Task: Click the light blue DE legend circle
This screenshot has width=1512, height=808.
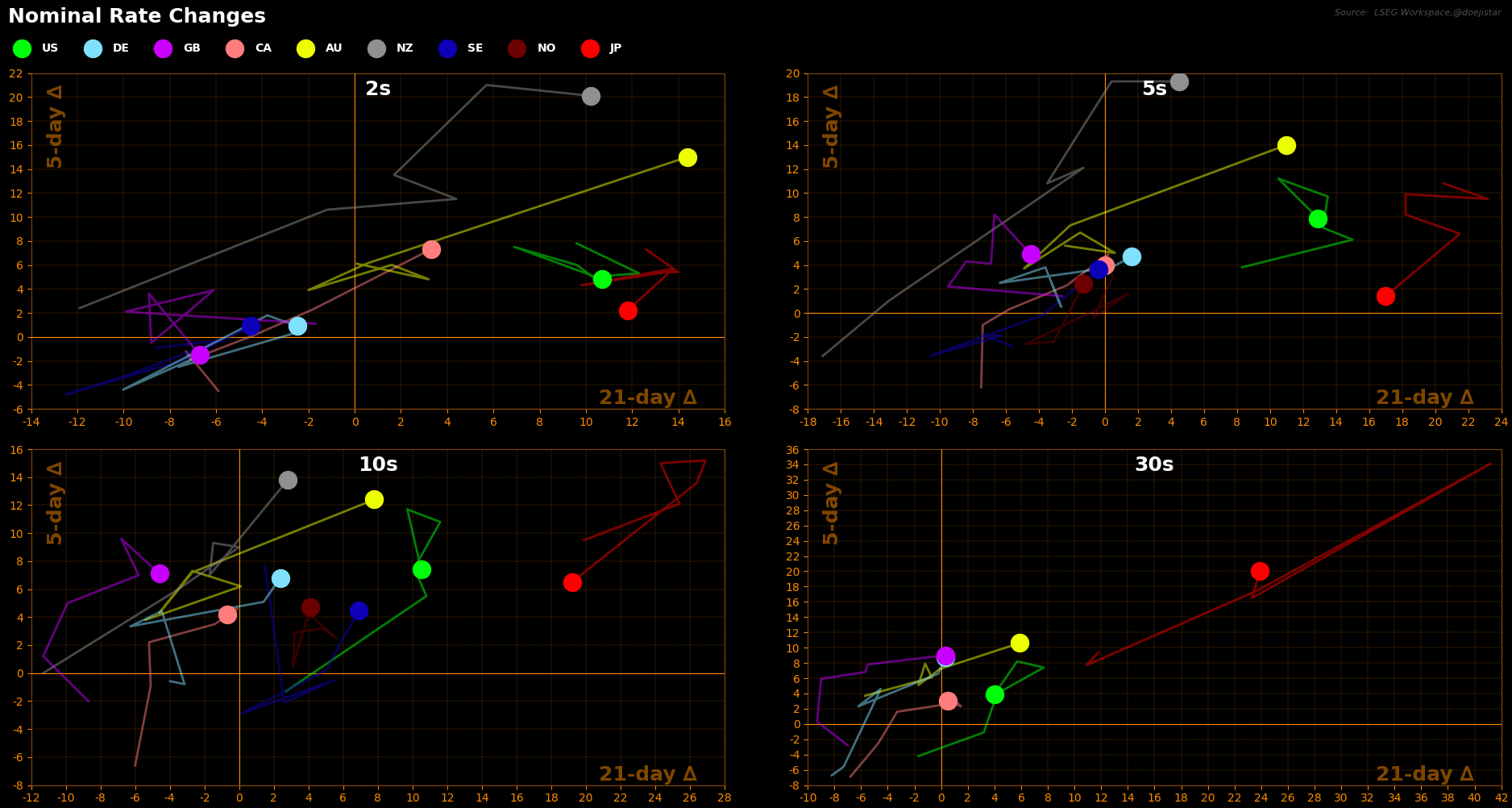Action: (x=93, y=48)
